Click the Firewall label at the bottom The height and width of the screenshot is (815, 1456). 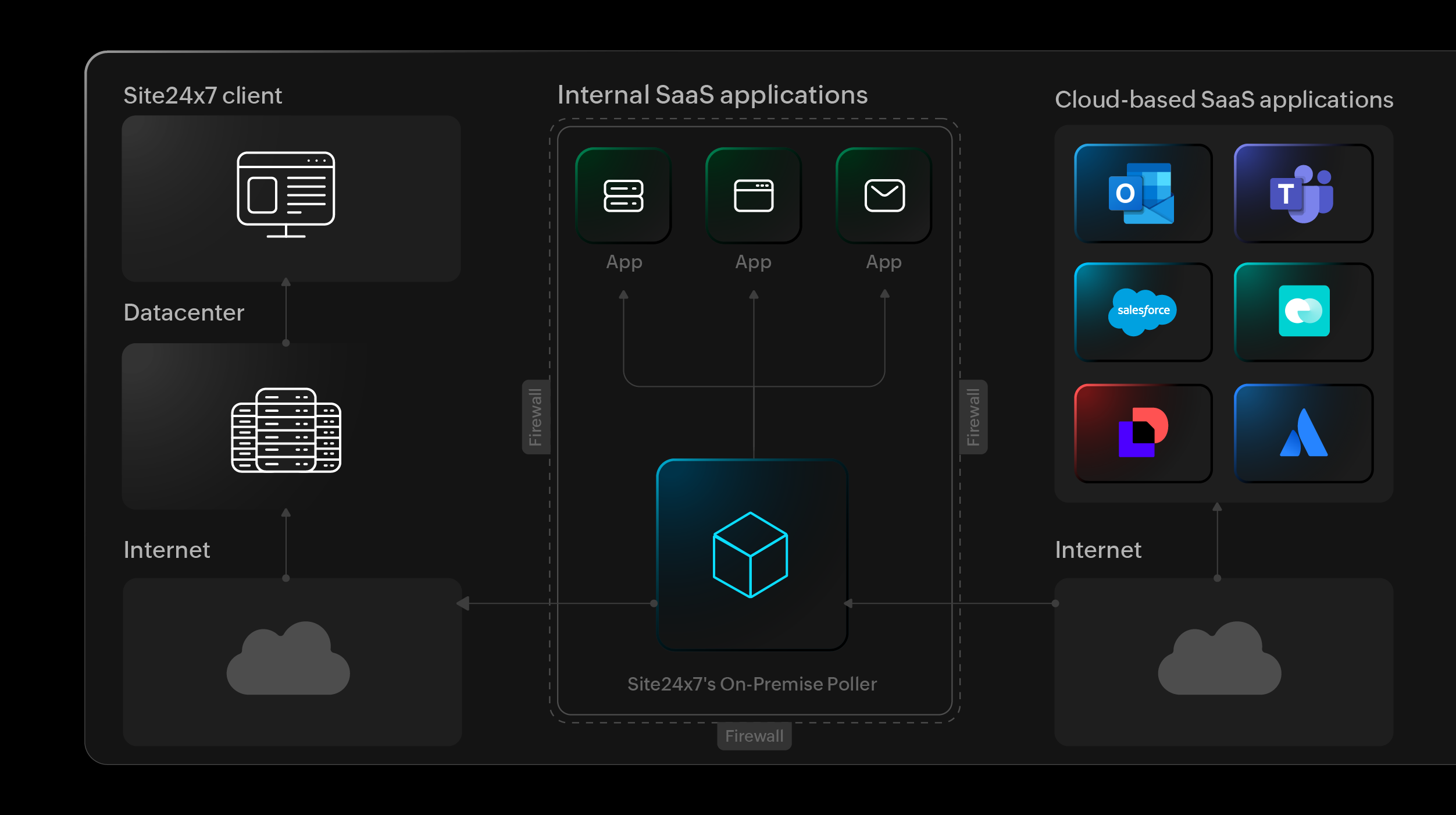pyautogui.click(x=754, y=735)
